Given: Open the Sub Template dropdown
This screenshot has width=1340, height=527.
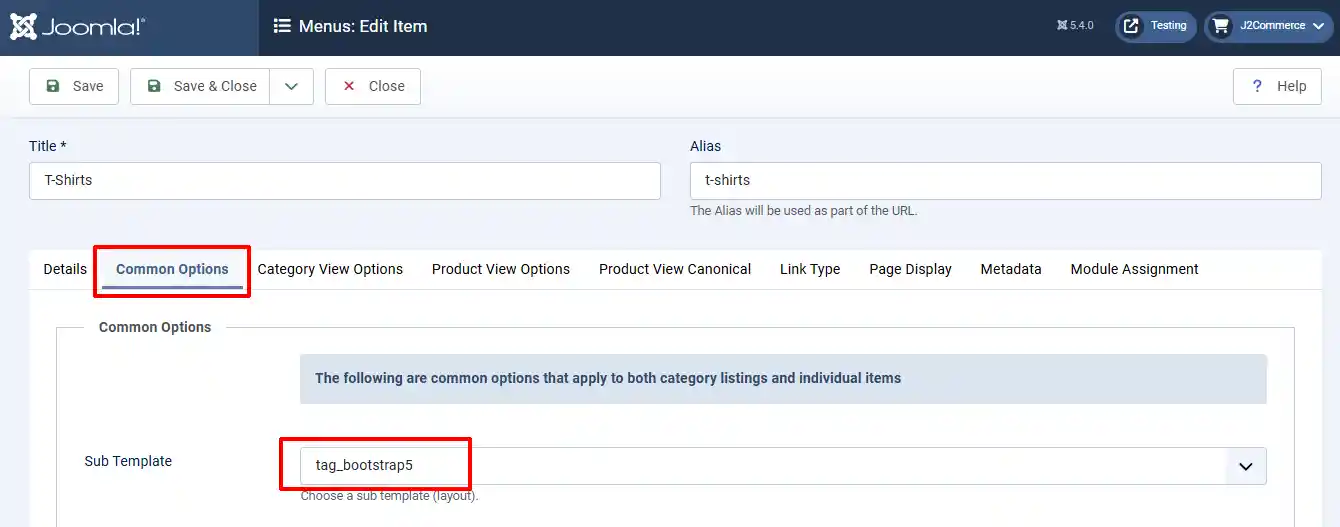Looking at the screenshot, I should pos(783,466).
